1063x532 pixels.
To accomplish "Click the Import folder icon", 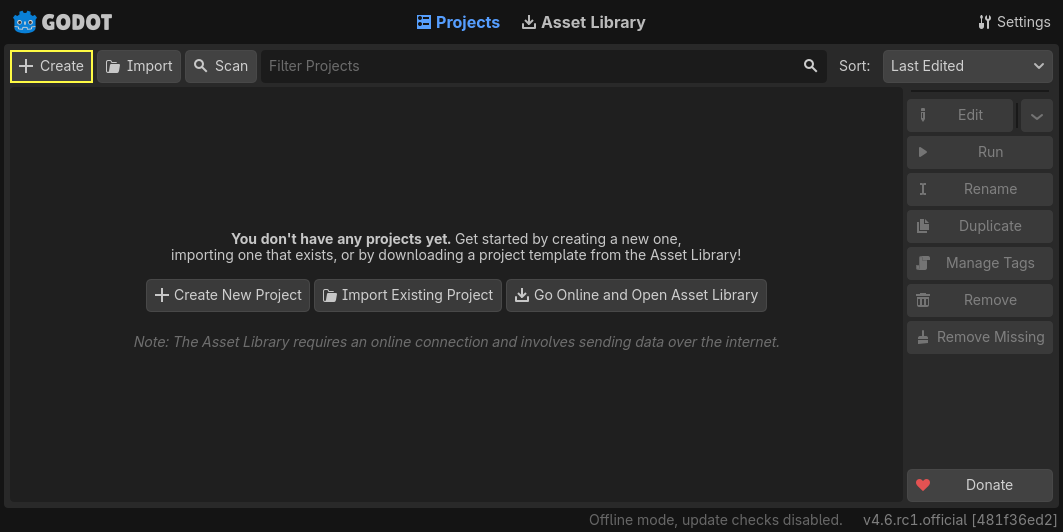I will (x=114, y=66).
